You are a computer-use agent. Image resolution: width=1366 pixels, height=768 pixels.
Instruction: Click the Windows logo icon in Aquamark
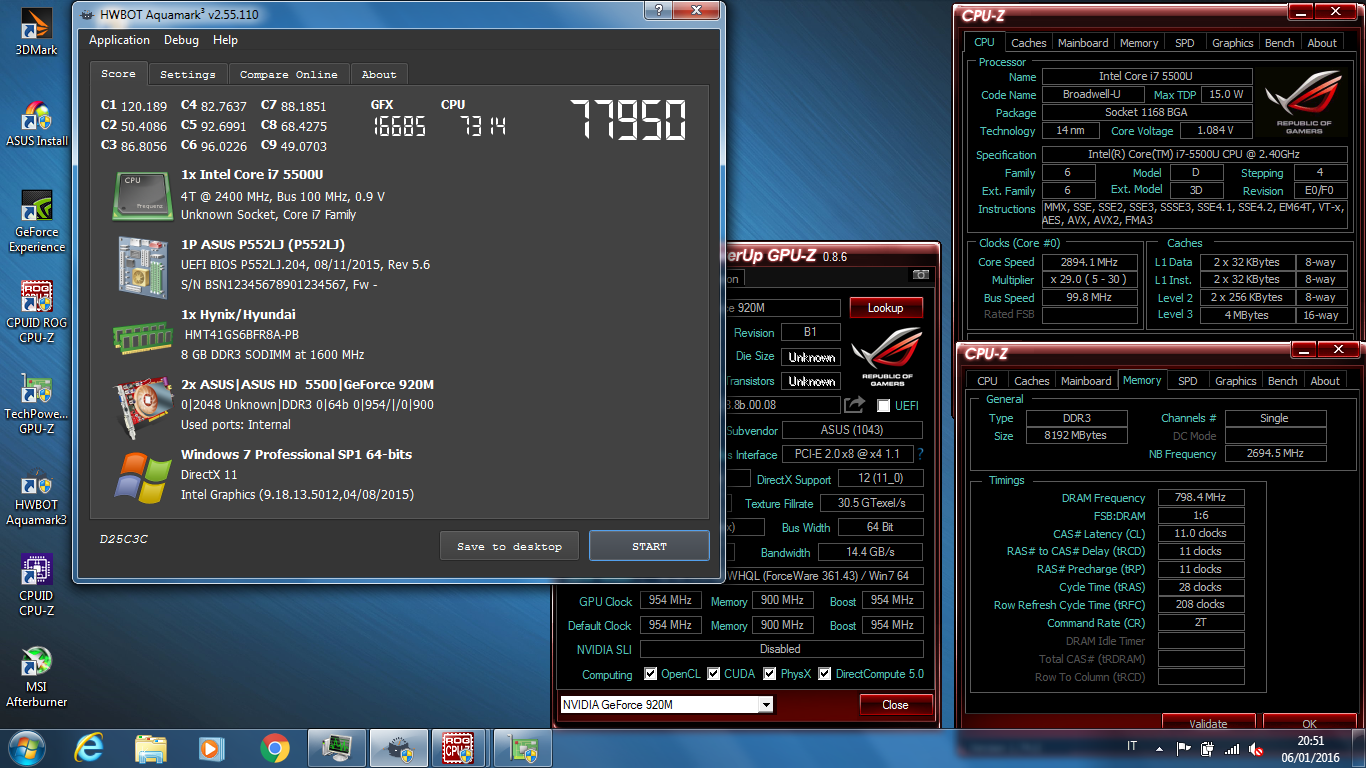tap(142, 477)
